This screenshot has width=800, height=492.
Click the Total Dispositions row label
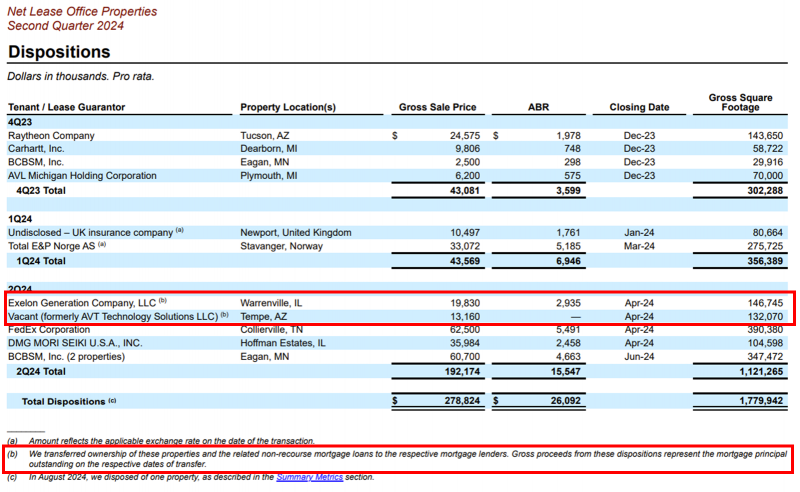pyautogui.click(x=60, y=401)
